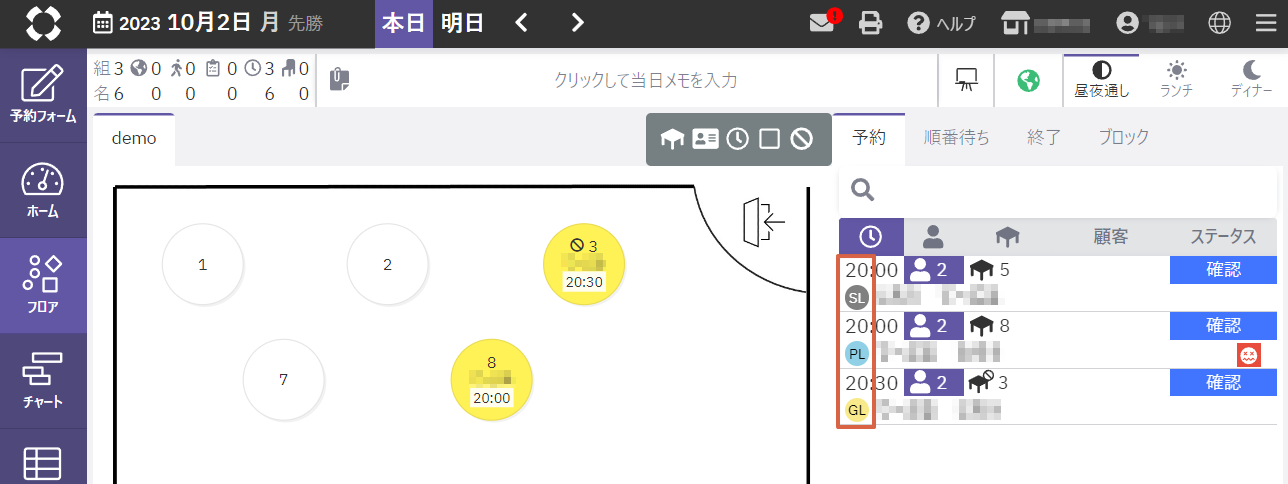Viewport: 1288px width, 484px height.
Task: Go to ホーム in sidebar
Action: (43, 190)
